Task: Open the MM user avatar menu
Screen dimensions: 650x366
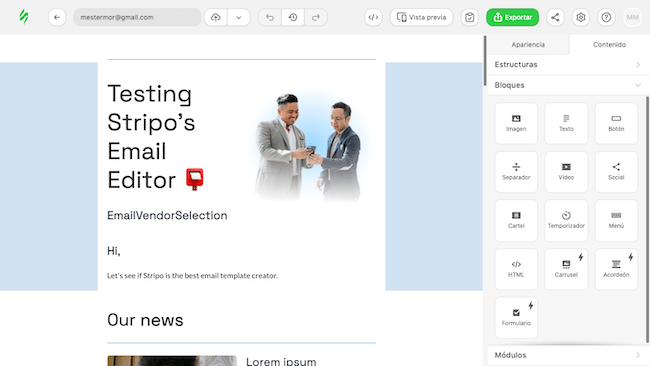Action: coord(633,17)
